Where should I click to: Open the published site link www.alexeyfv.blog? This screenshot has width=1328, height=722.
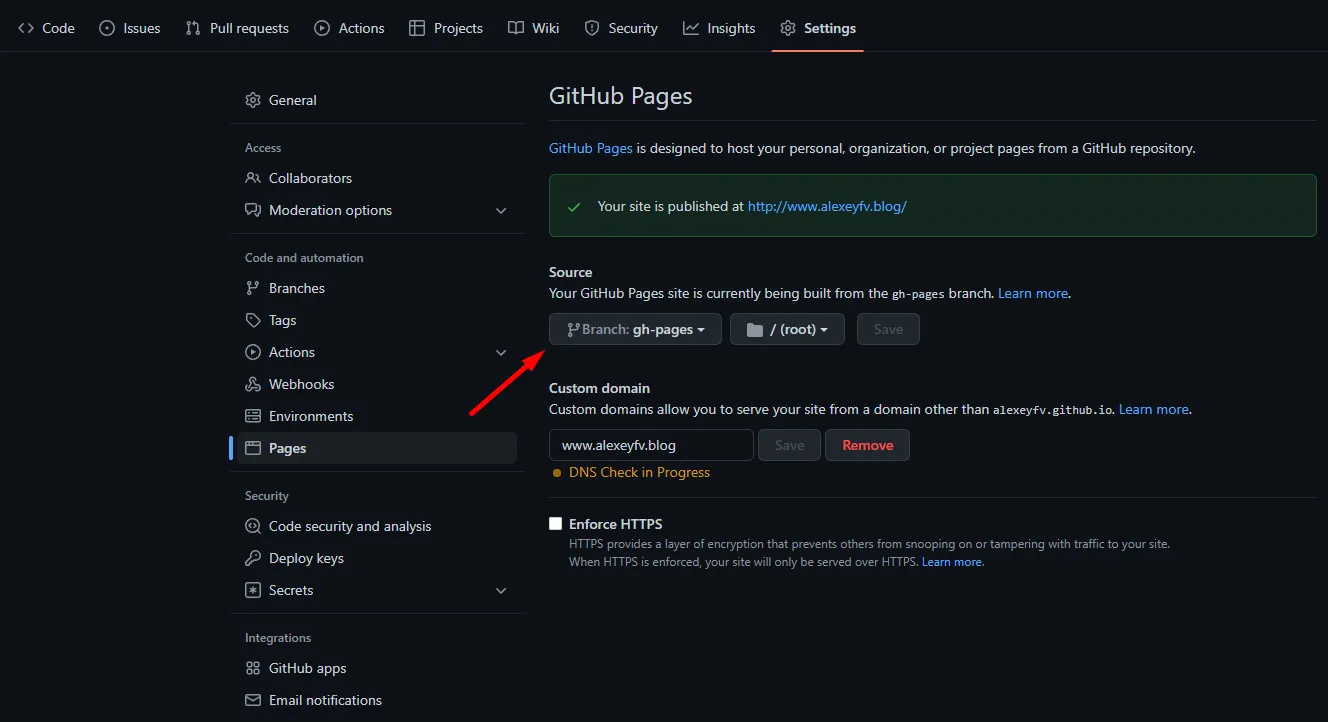coord(826,205)
